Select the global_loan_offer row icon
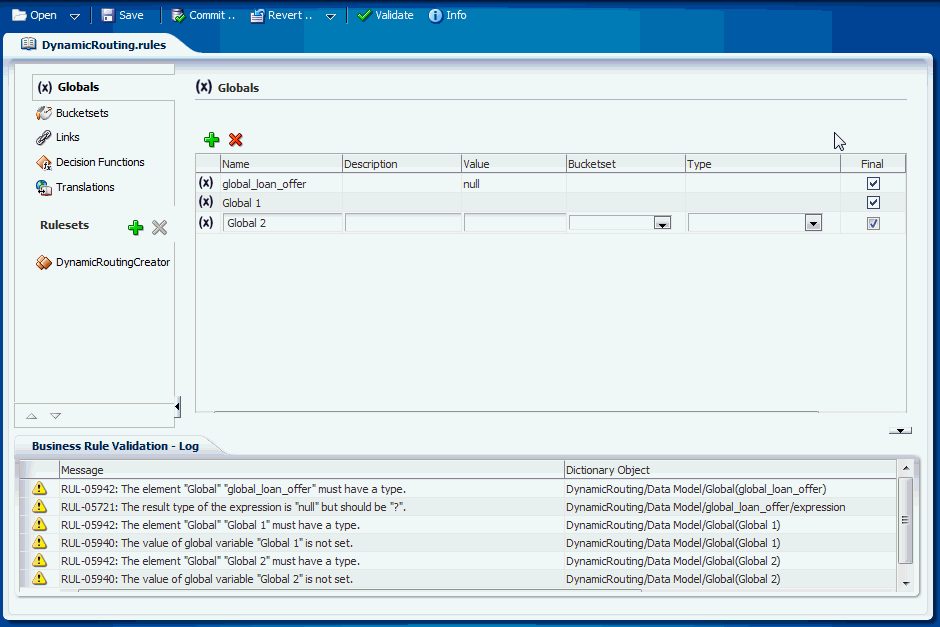The height and width of the screenshot is (627, 940). [x=206, y=183]
